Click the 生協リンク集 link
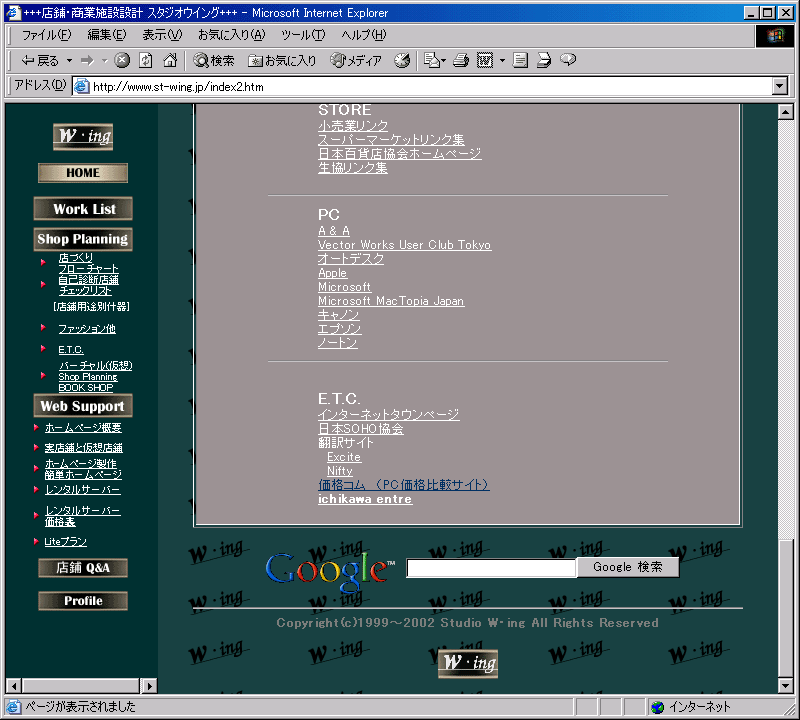 pyautogui.click(x=353, y=168)
